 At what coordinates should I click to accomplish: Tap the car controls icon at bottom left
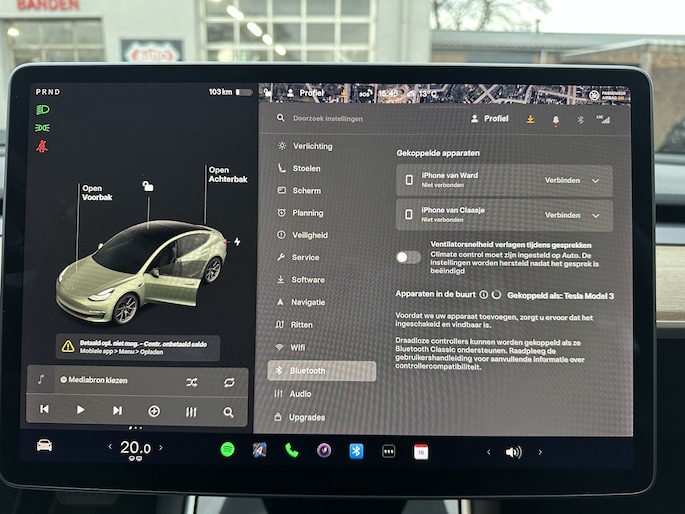pyautogui.click(x=45, y=446)
